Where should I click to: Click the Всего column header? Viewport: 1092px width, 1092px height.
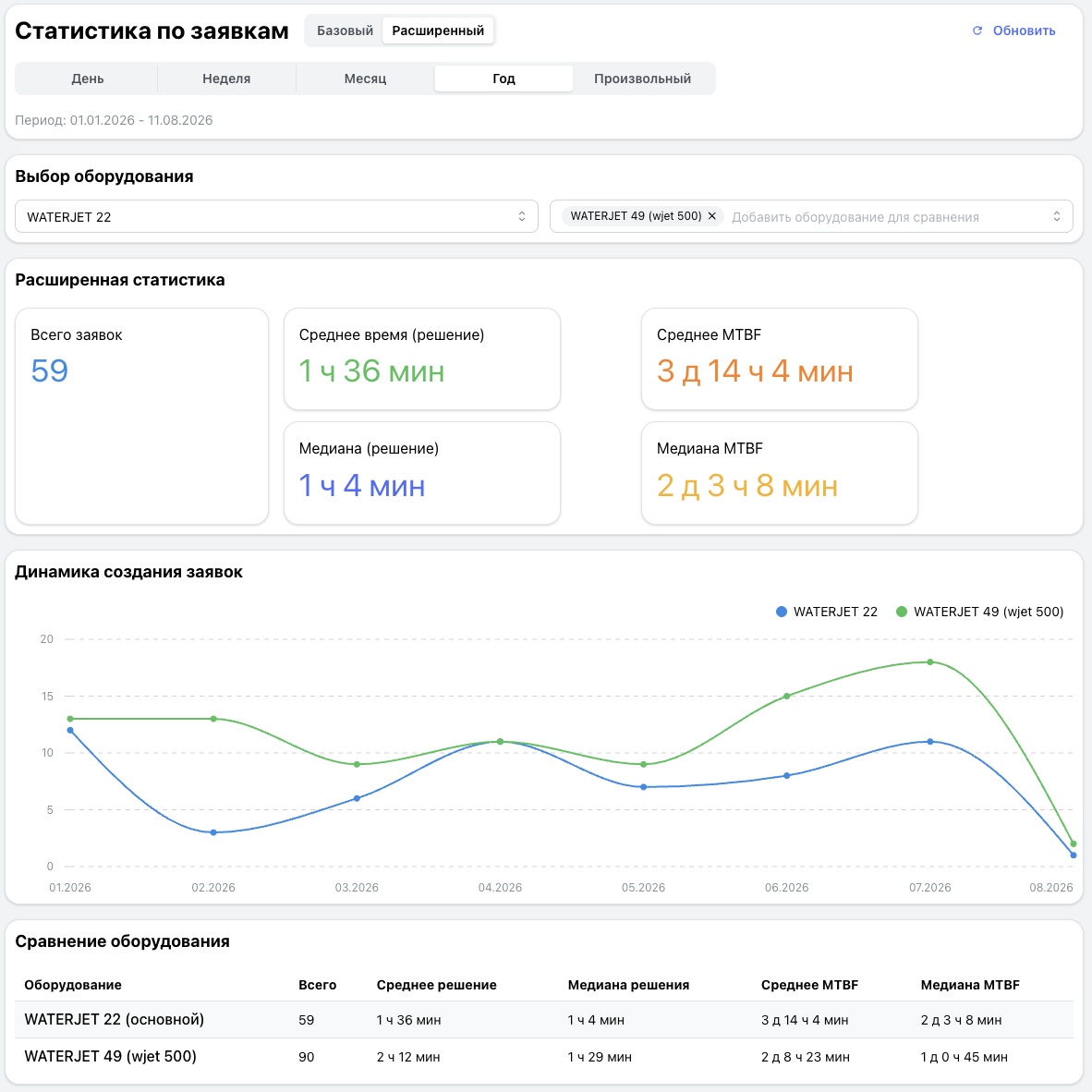pyautogui.click(x=317, y=985)
